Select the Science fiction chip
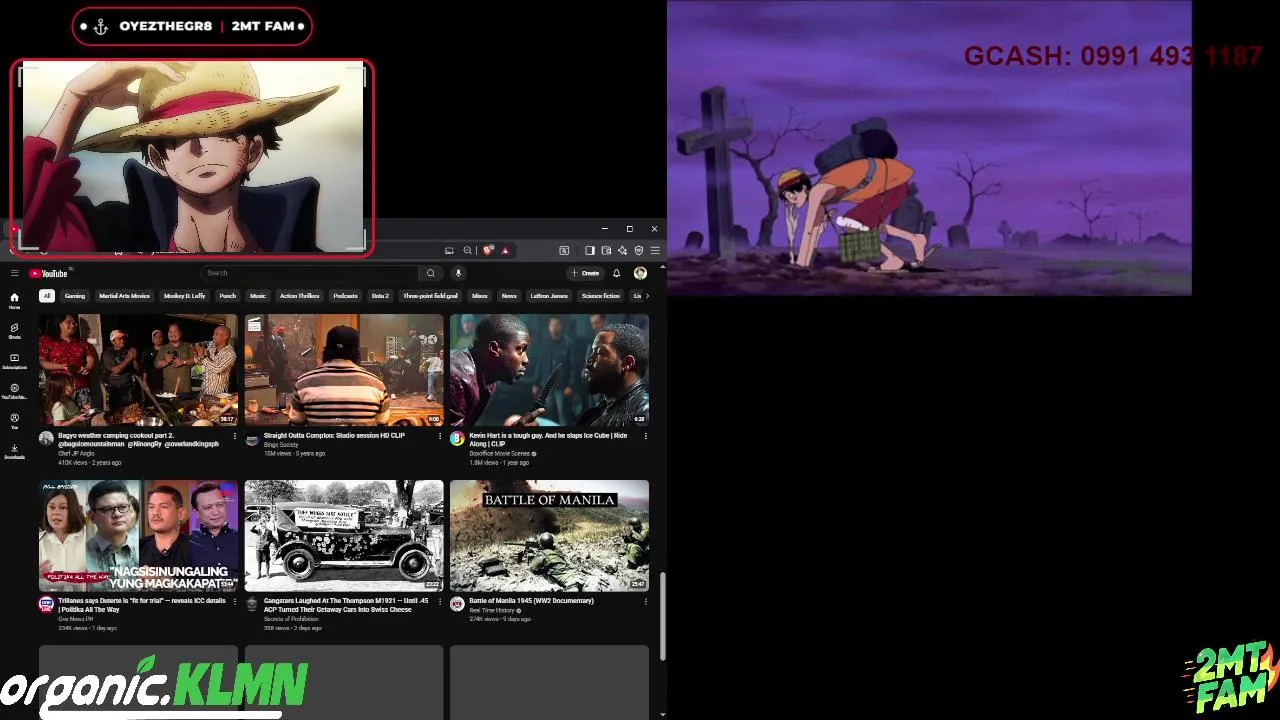 [601, 296]
